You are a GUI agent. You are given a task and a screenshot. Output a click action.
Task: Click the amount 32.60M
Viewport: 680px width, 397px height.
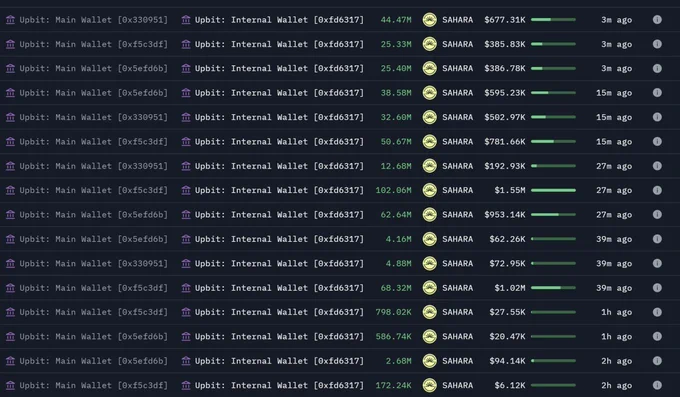click(x=396, y=117)
